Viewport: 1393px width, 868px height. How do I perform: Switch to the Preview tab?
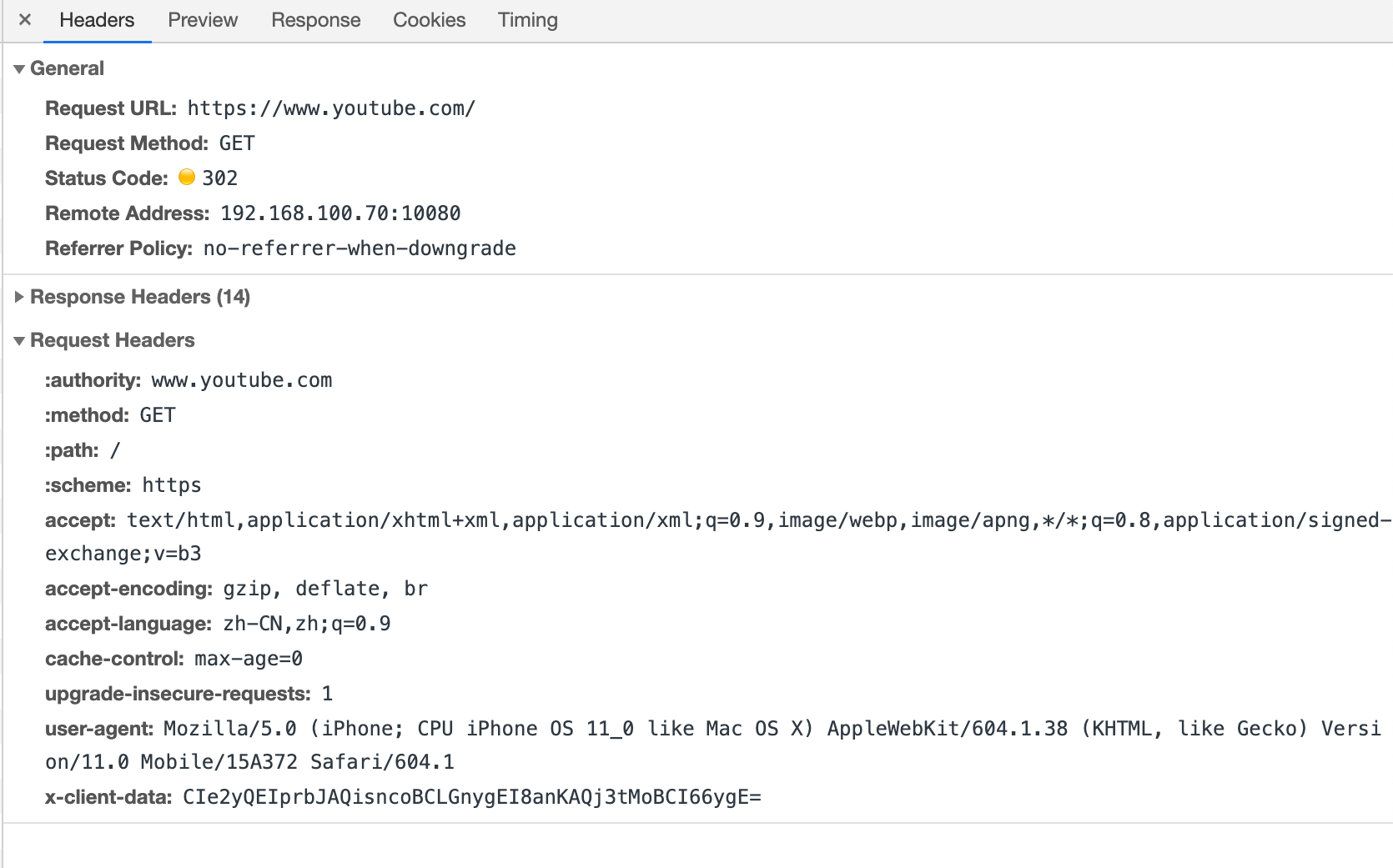pyautogui.click(x=203, y=20)
